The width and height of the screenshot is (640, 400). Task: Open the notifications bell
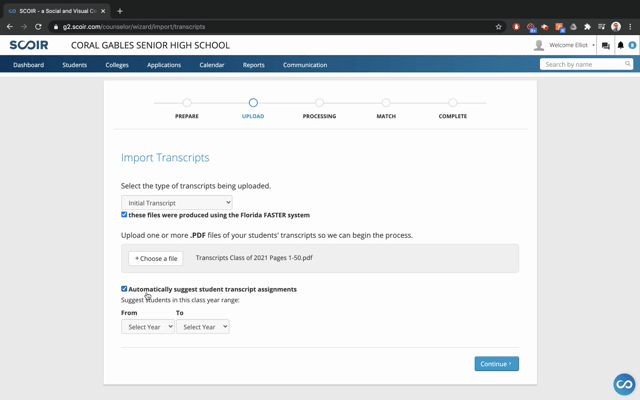coord(620,45)
